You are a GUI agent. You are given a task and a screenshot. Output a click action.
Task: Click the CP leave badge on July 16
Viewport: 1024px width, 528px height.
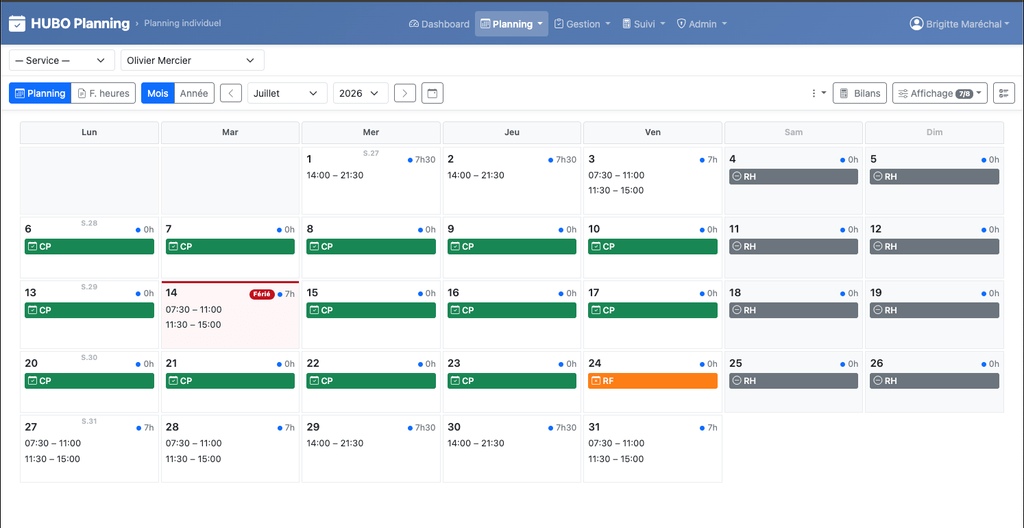(x=512, y=310)
